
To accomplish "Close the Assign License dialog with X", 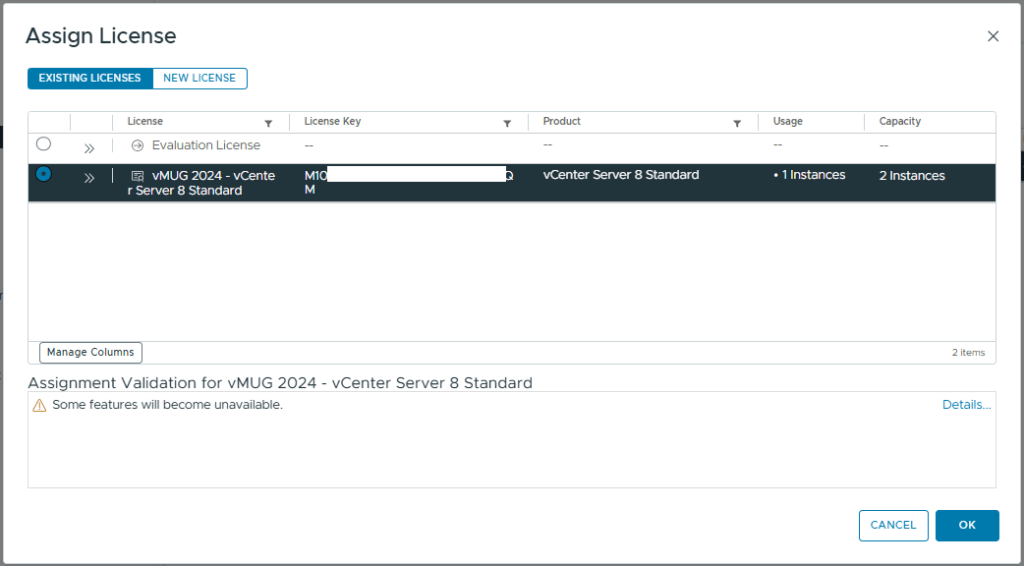I will click(x=993, y=36).
